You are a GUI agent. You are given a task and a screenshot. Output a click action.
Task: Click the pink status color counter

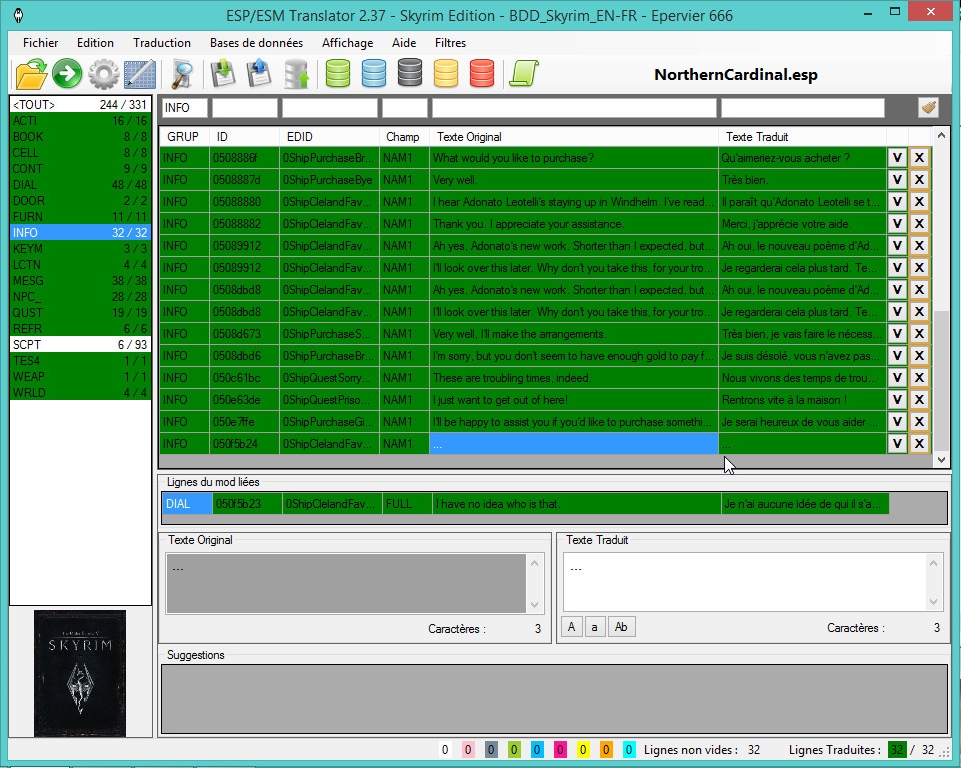pyautogui.click(x=468, y=750)
